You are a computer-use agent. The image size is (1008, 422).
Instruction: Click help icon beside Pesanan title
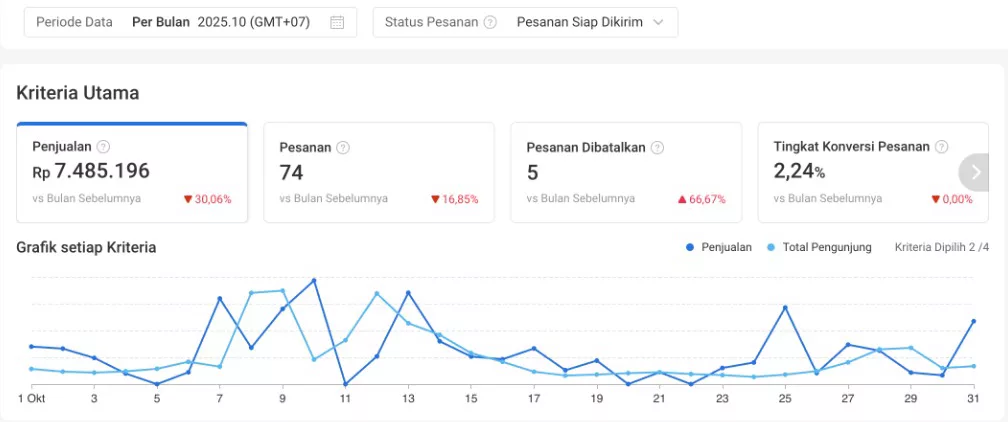343,147
